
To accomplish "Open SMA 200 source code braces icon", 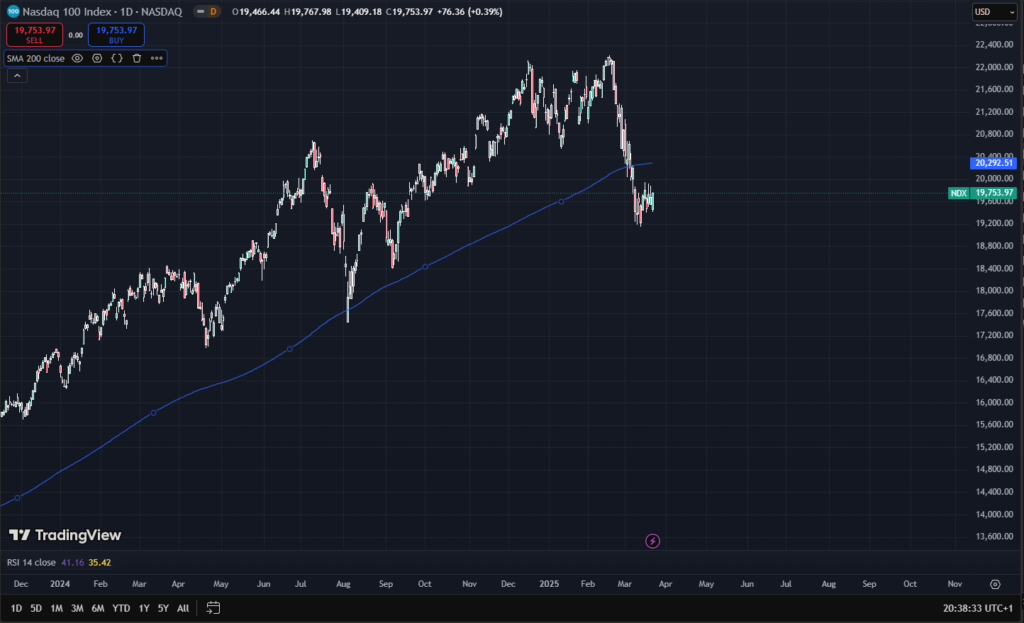I will [117, 58].
